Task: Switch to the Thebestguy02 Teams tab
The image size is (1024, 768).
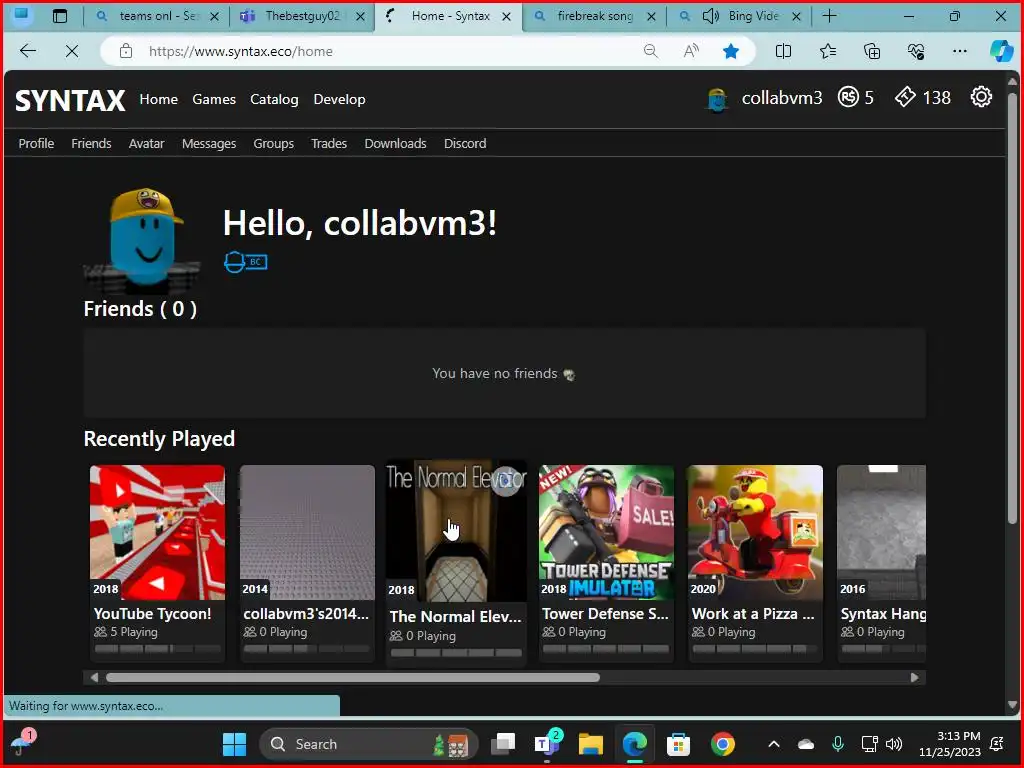Action: [x=302, y=16]
